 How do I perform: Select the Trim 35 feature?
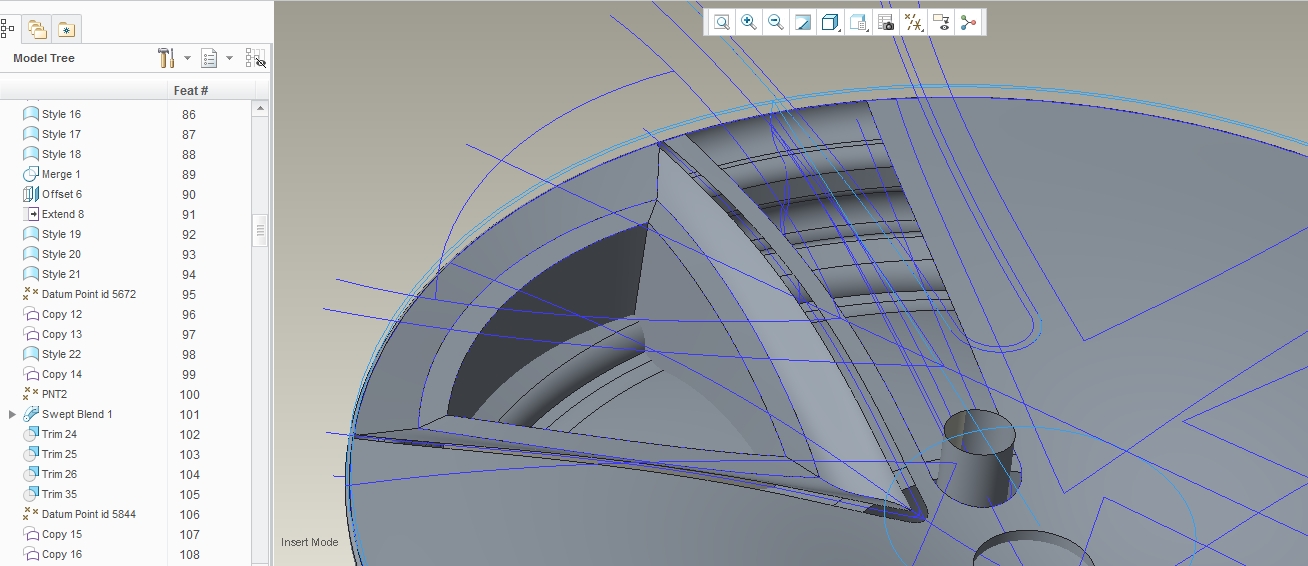[59, 494]
